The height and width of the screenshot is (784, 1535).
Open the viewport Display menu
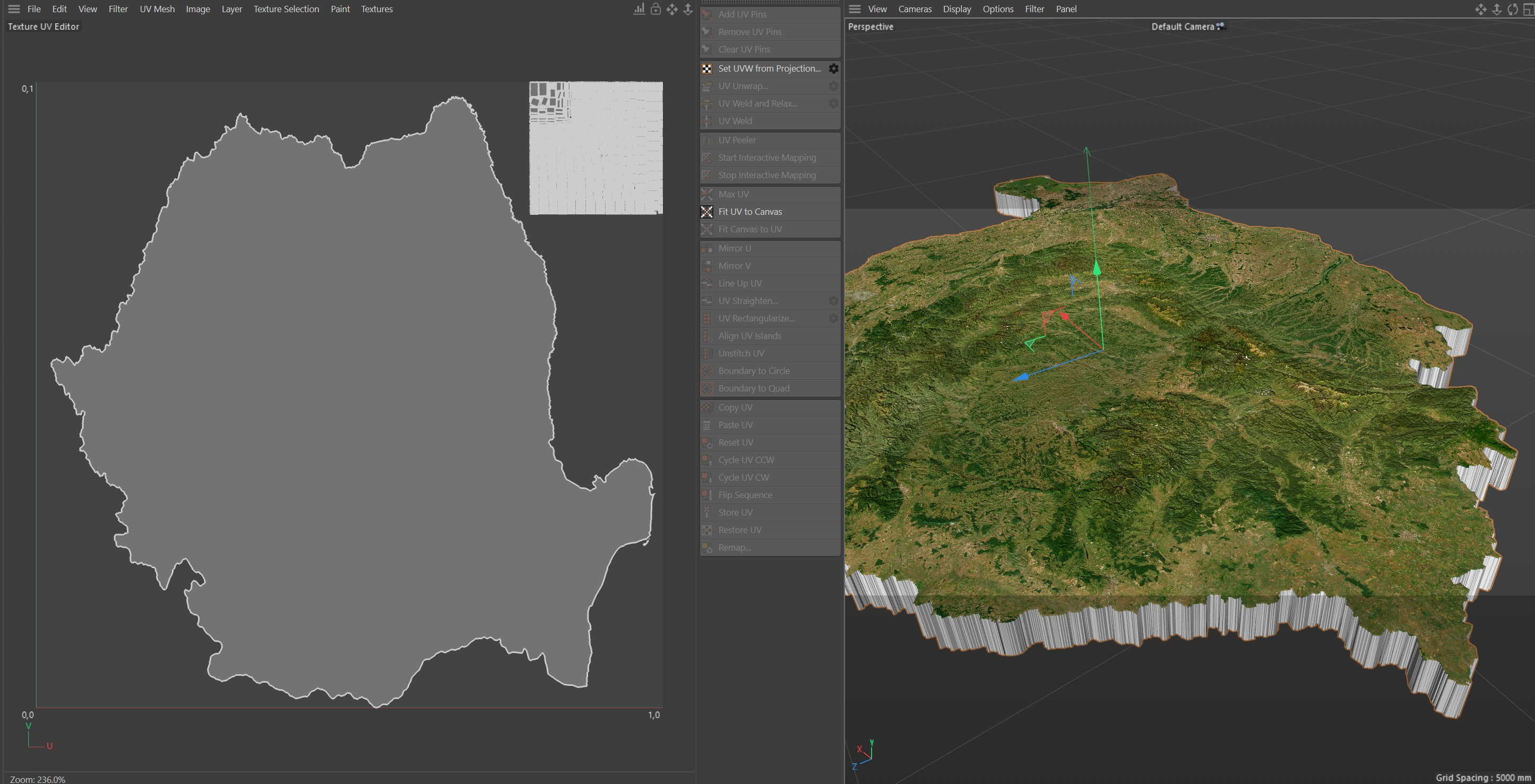click(x=956, y=9)
